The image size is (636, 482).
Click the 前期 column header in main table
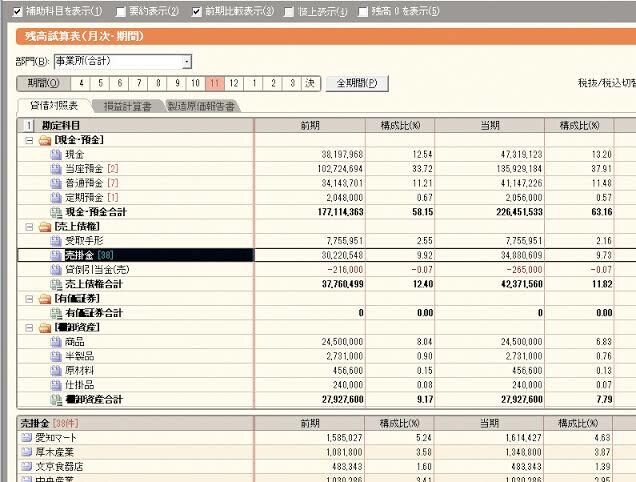coord(310,126)
